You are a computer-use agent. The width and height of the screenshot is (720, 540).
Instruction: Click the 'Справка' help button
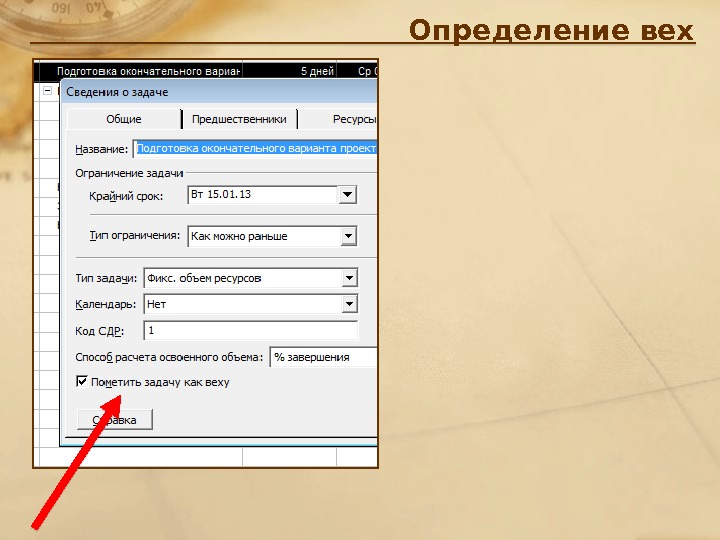[x=115, y=420]
